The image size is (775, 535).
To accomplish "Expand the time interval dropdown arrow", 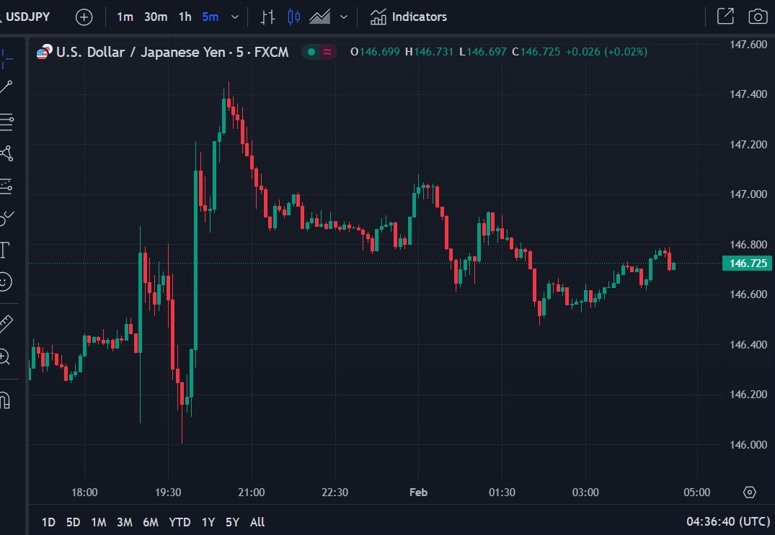I will 235,17.
